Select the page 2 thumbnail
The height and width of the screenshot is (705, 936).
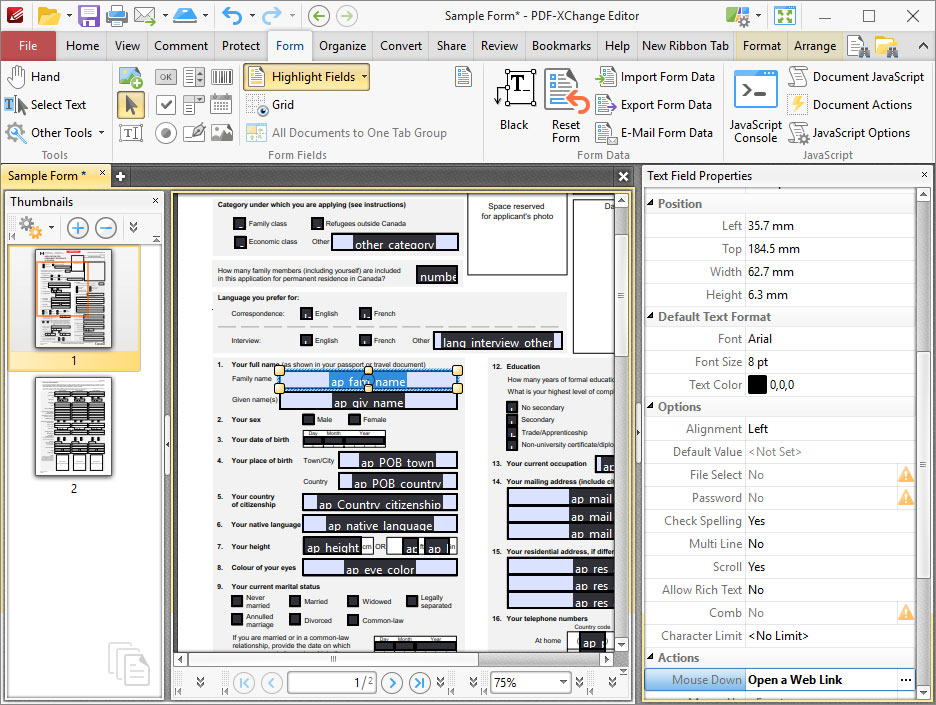click(x=73, y=426)
